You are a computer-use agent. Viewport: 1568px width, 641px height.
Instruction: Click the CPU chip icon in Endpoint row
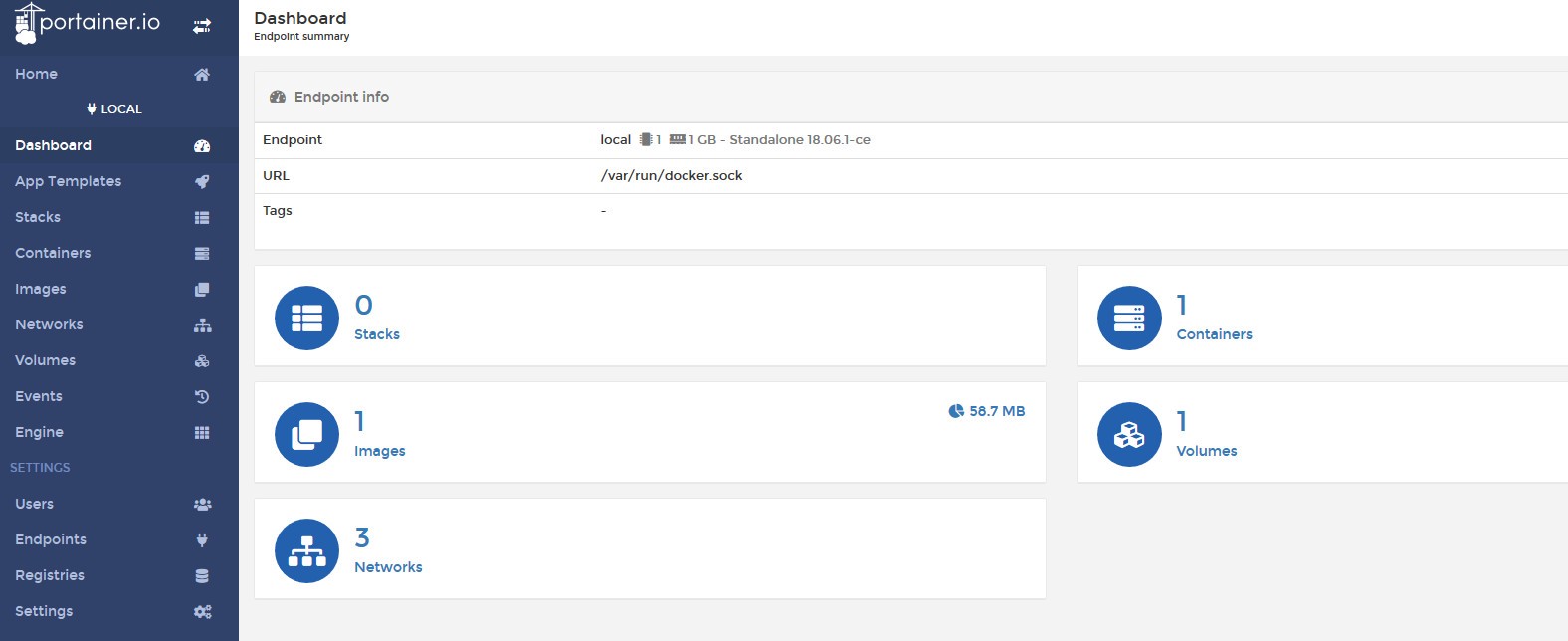tap(646, 140)
